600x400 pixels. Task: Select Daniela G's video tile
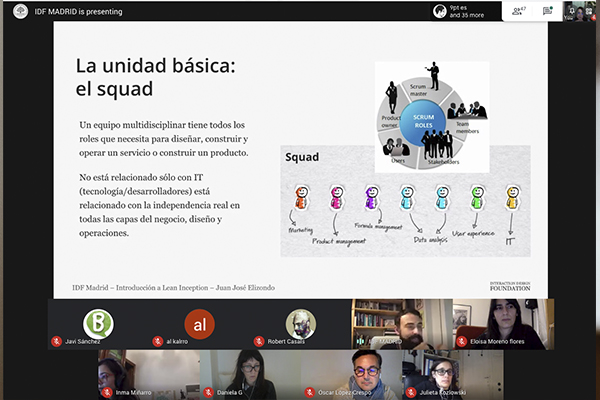249,374
